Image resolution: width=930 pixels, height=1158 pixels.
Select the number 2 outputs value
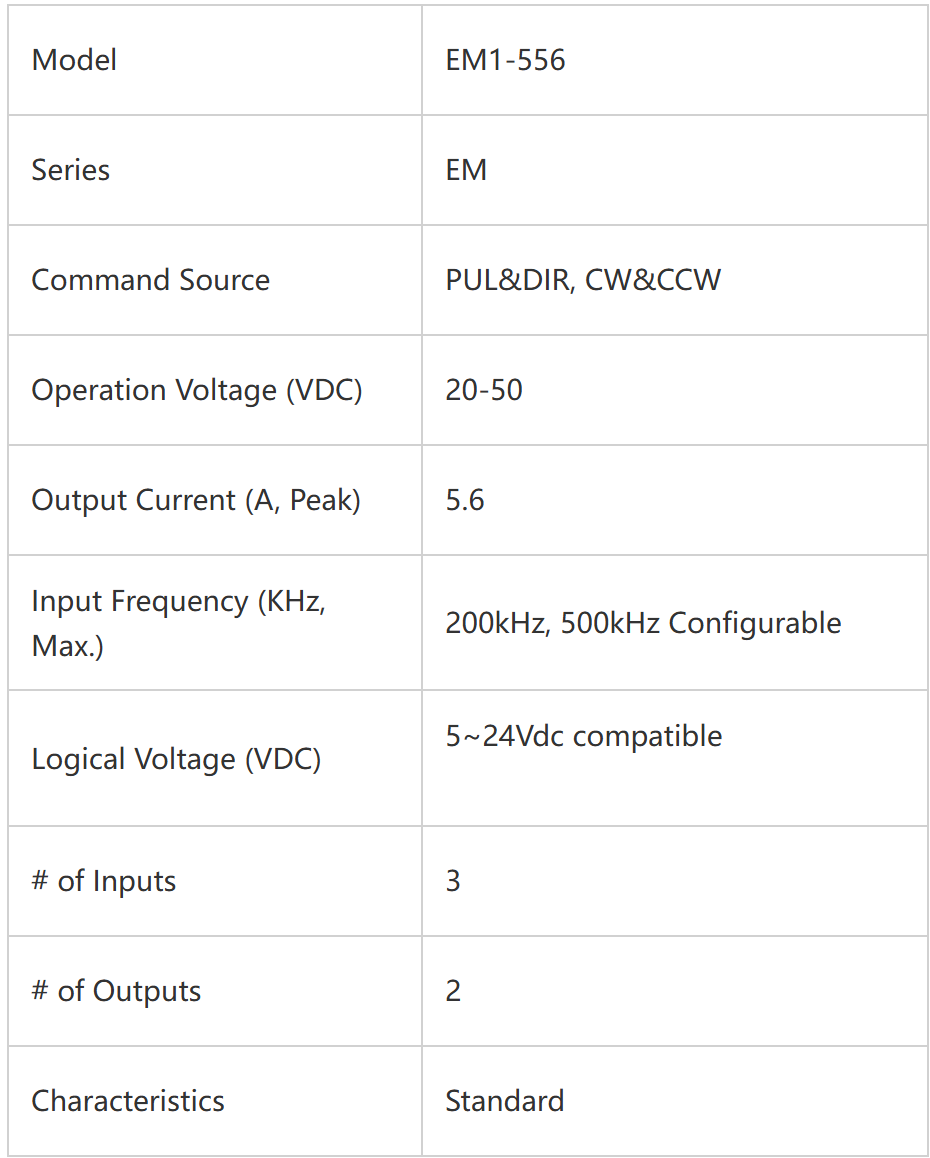(453, 991)
